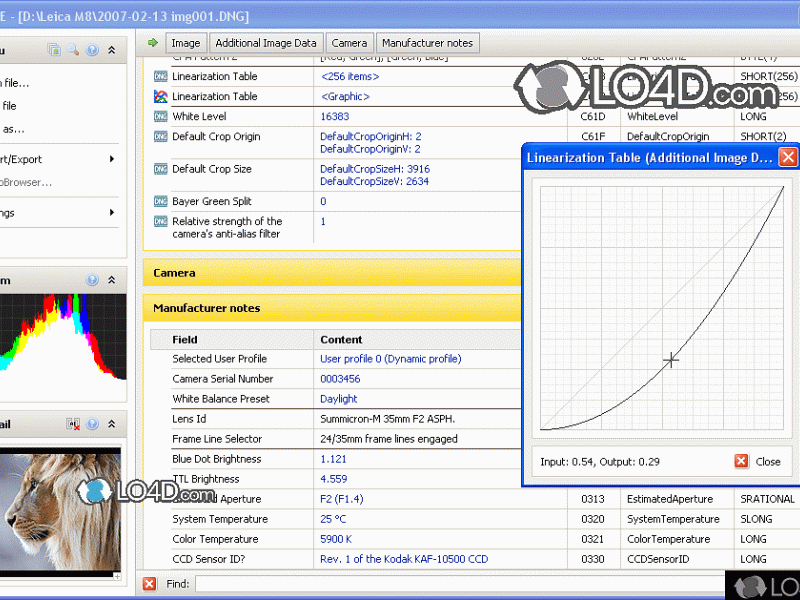
Task: Click the Field column header
Action: click(x=185, y=340)
